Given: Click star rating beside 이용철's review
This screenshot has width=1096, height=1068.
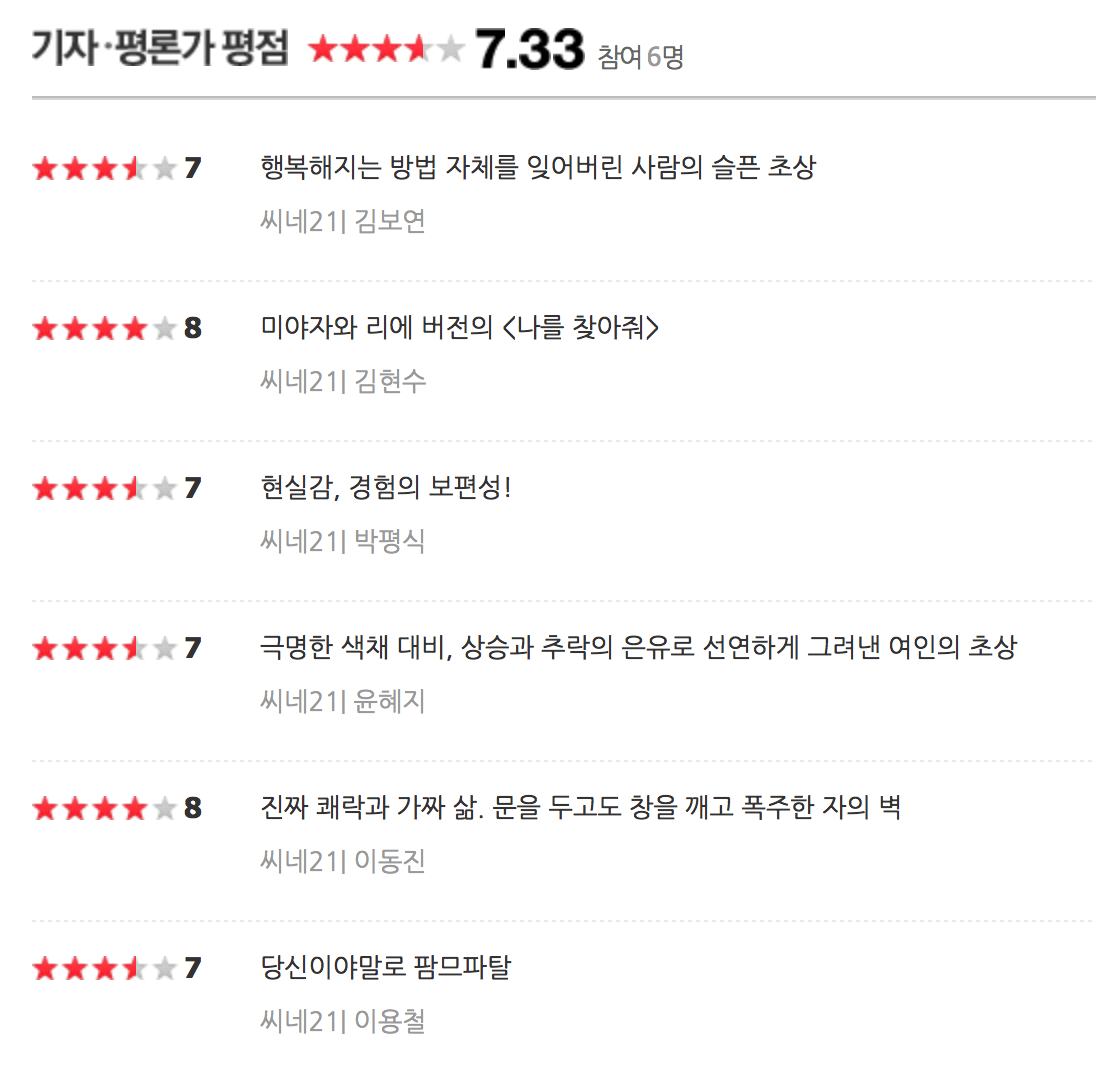Looking at the screenshot, I should [104, 968].
